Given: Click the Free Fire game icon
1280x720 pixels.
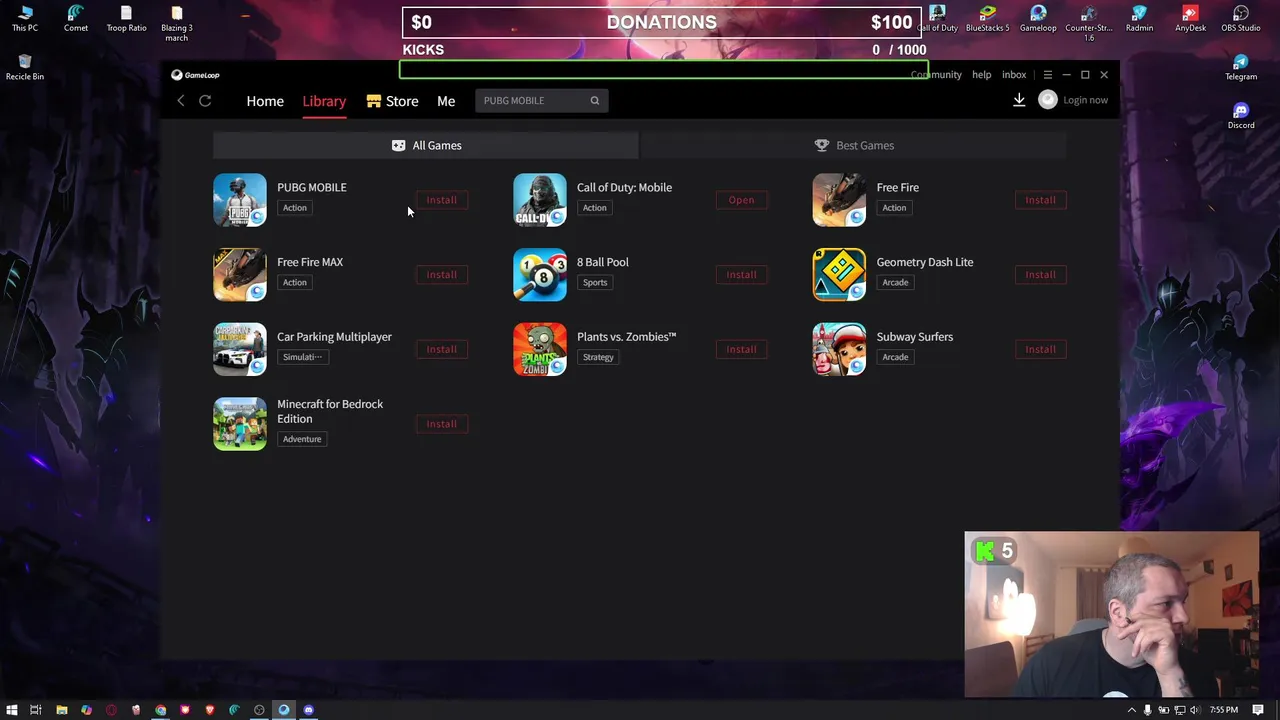Looking at the screenshot, I should 839,200.
